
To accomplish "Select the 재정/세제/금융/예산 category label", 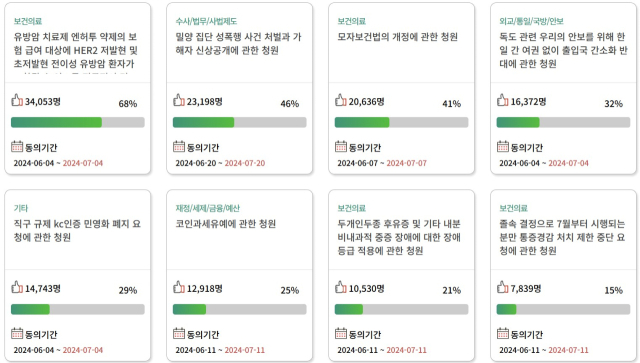I will (207, 208).
